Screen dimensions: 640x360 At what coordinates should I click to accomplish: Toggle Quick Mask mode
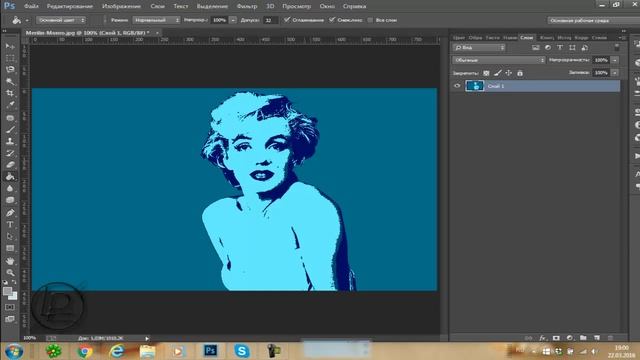pyautogui.click(x=10, y=307)
